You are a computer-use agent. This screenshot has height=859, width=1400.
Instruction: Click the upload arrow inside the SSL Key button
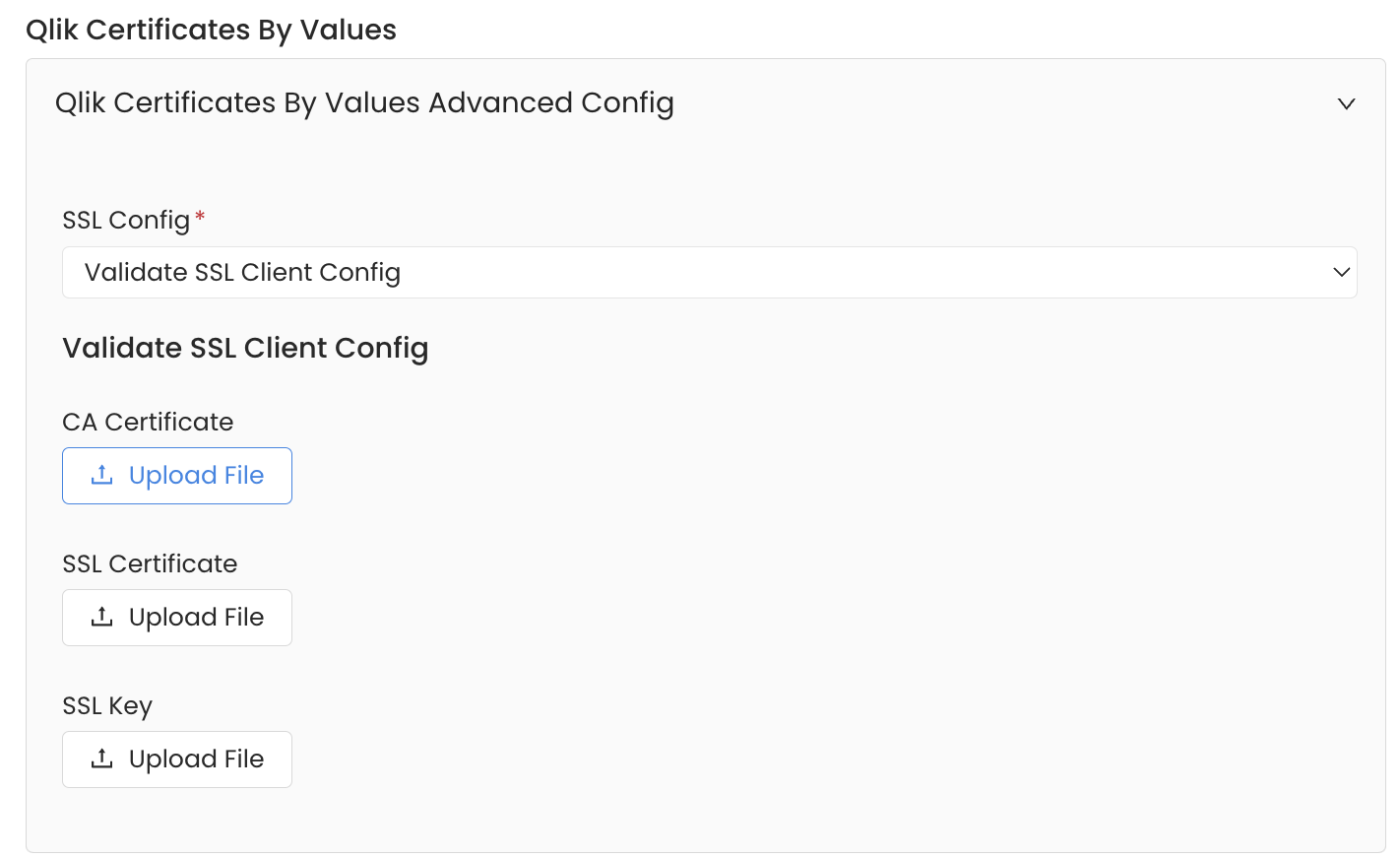click(x=101, y=759)
